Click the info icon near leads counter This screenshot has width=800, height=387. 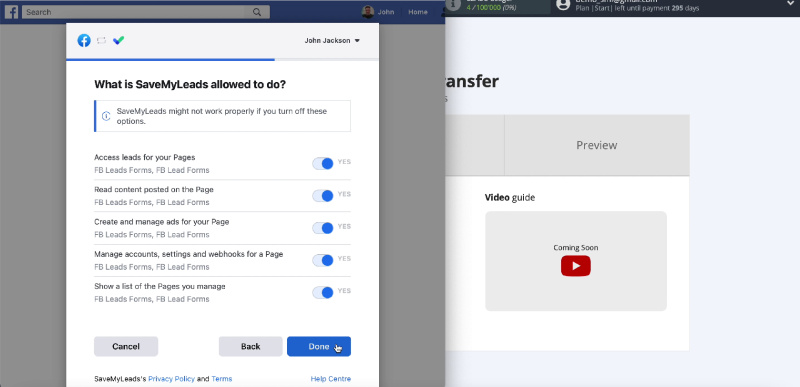point(454,4)
